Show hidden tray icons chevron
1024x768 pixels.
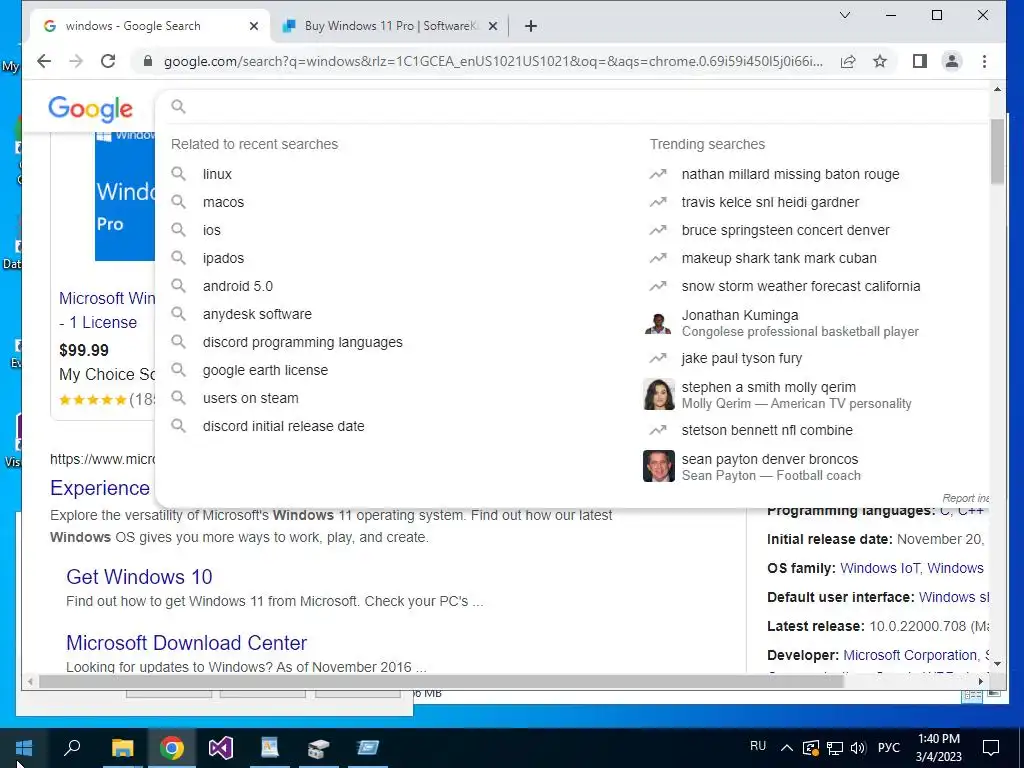pyautogui.click(x=787, y=748)
